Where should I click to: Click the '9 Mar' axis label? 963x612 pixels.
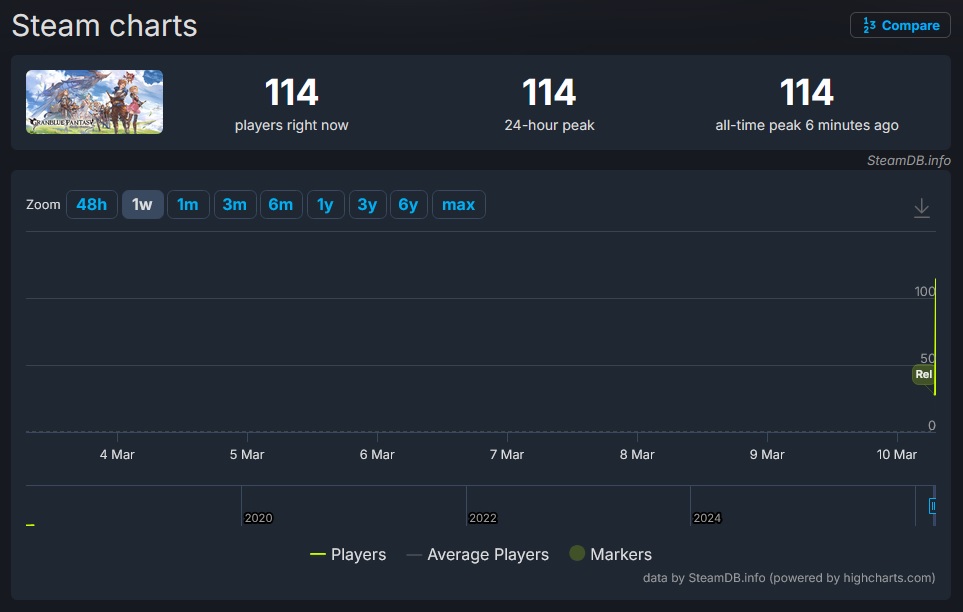pyautogui.click(x=766, y=455)
